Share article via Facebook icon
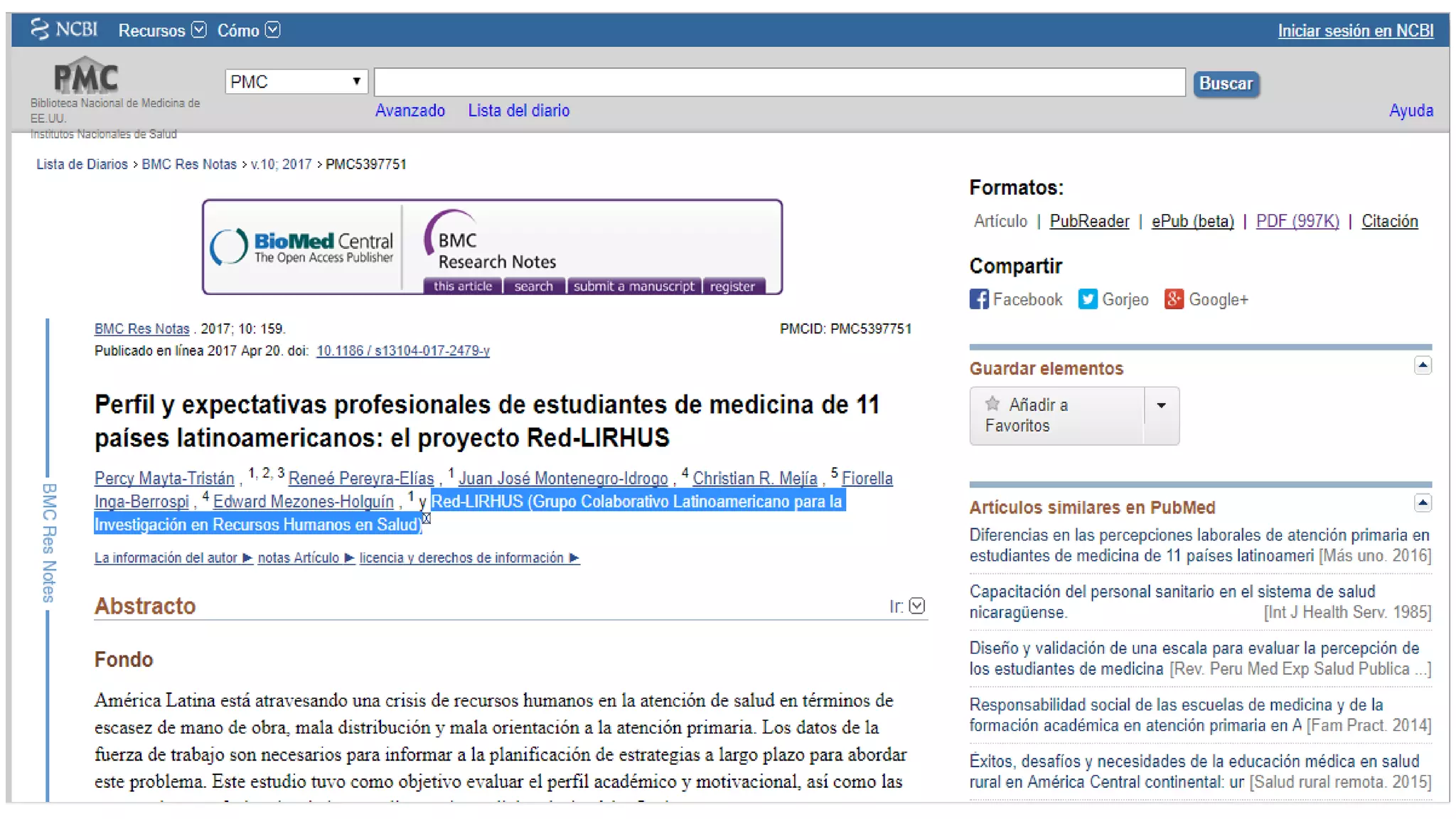The width and height of the screenshot is (1456, 819). pos(979,299)
